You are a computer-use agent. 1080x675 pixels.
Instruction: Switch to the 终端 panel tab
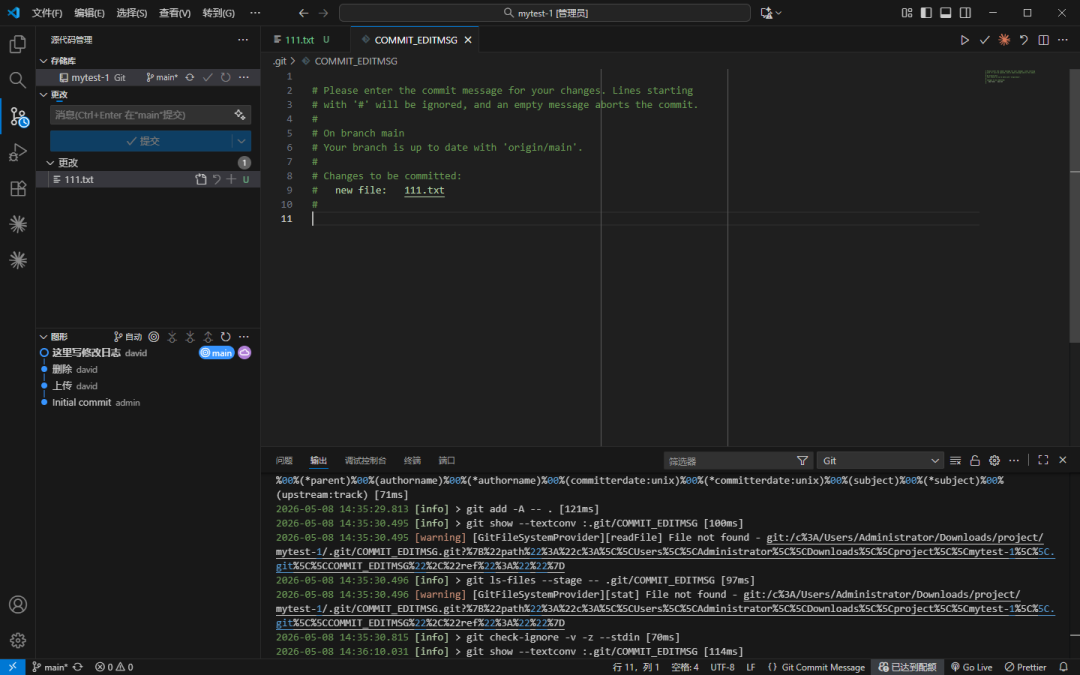click(x=412, y=460)
